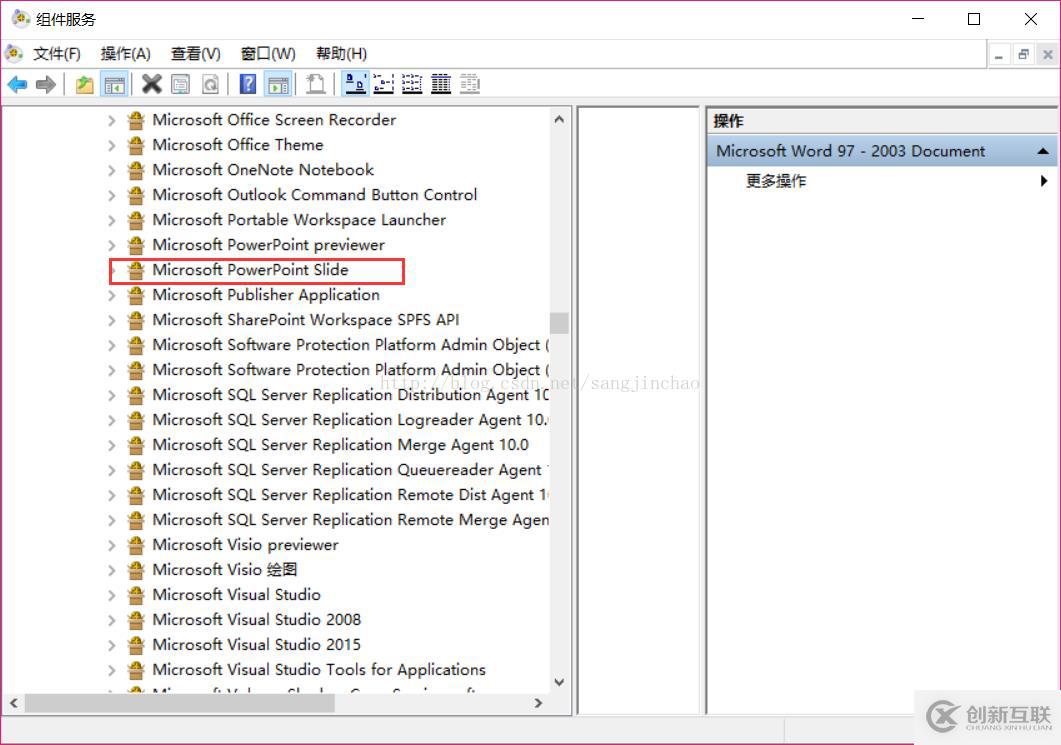The height and width of the screenshot is (745, 1061).
Task: Expand the Microsoft Visio 绘图 node
Action: click(x=112, y=570)
